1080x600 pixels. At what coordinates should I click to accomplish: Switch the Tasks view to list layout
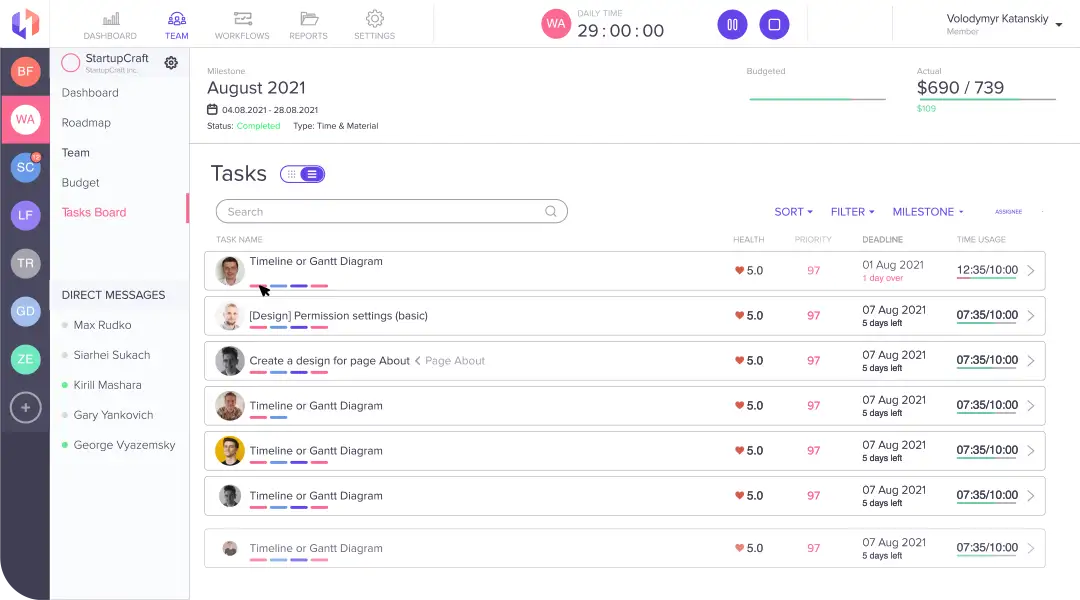(x=312, y=174)
